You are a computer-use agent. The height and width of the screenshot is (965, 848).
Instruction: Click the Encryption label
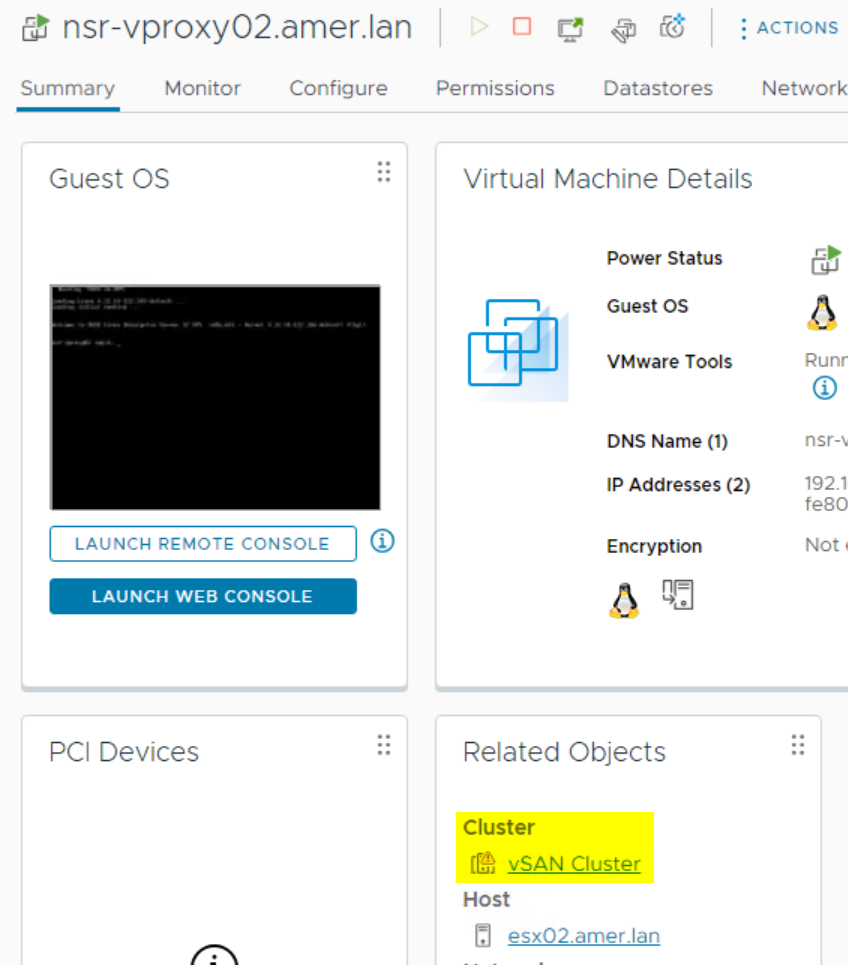(x=654, y=546)
